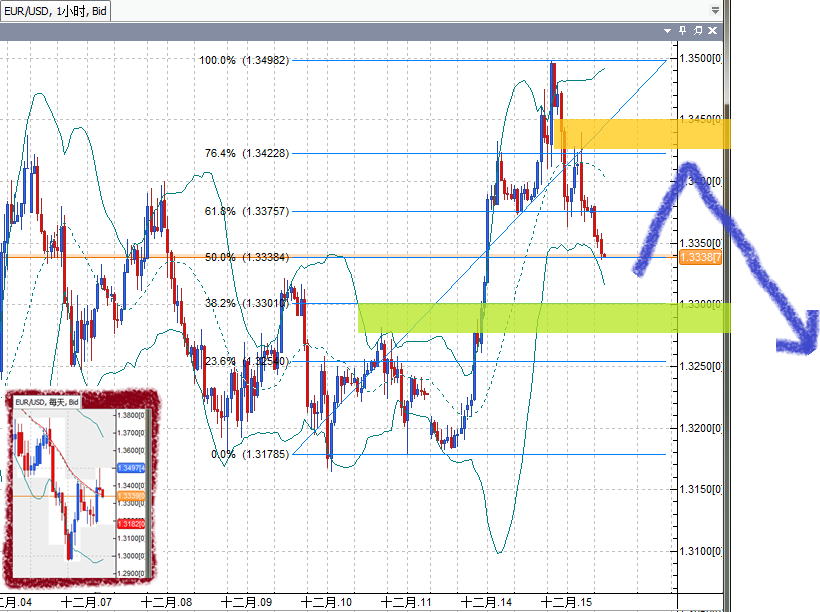Viewport: 820px width, 612px height.
Task: Click the inset chart title EUR/USD, 每天, Bid
Action: [x=47, y=402]
